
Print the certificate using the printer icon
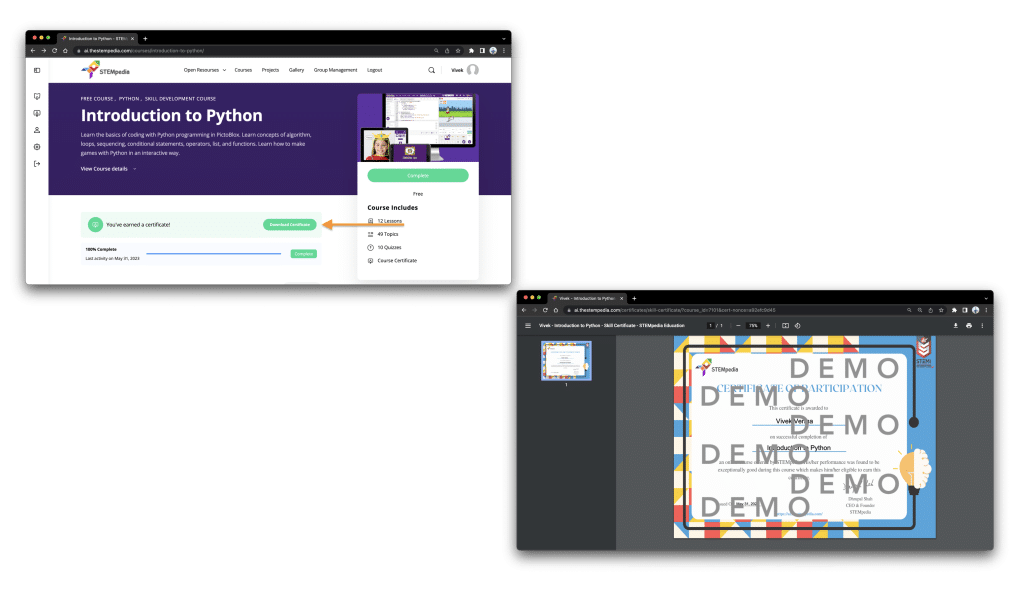coord(970,325)
